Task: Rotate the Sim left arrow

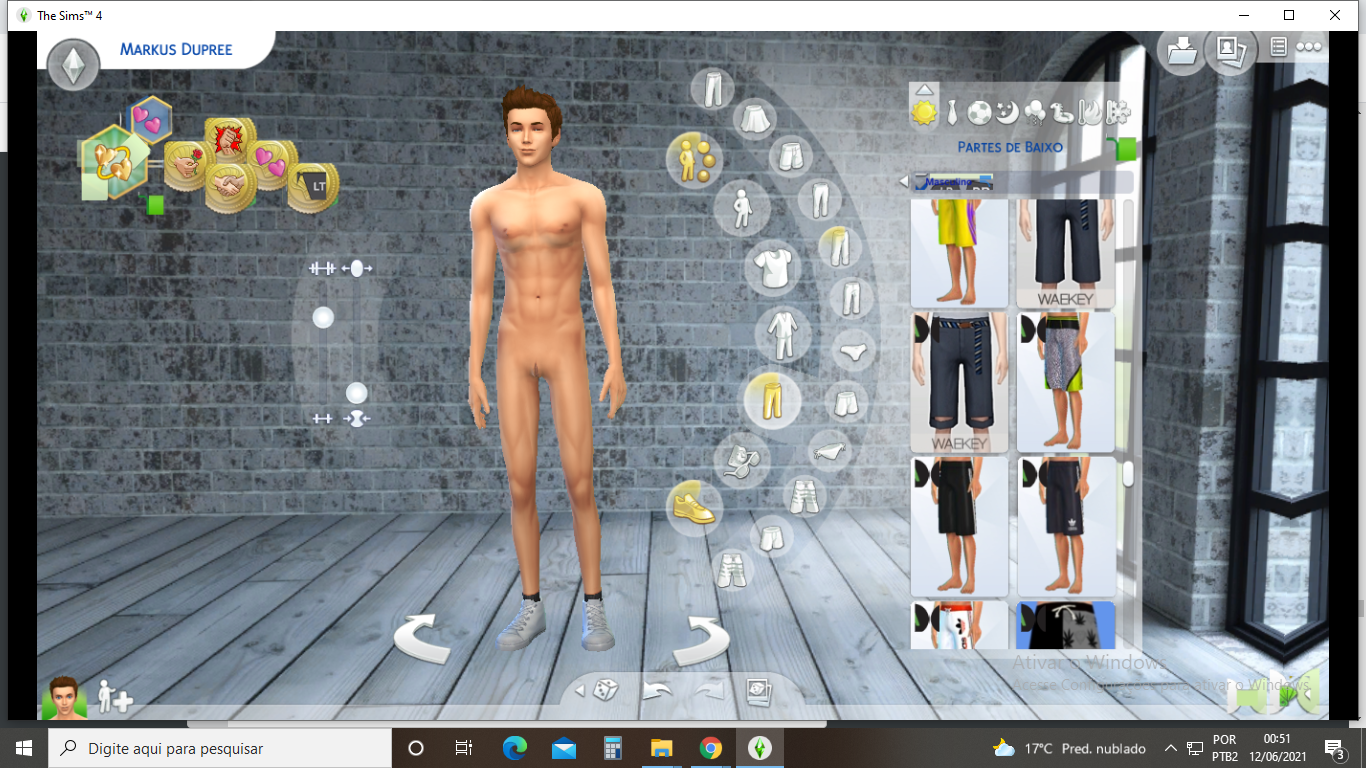Action: 420,639
